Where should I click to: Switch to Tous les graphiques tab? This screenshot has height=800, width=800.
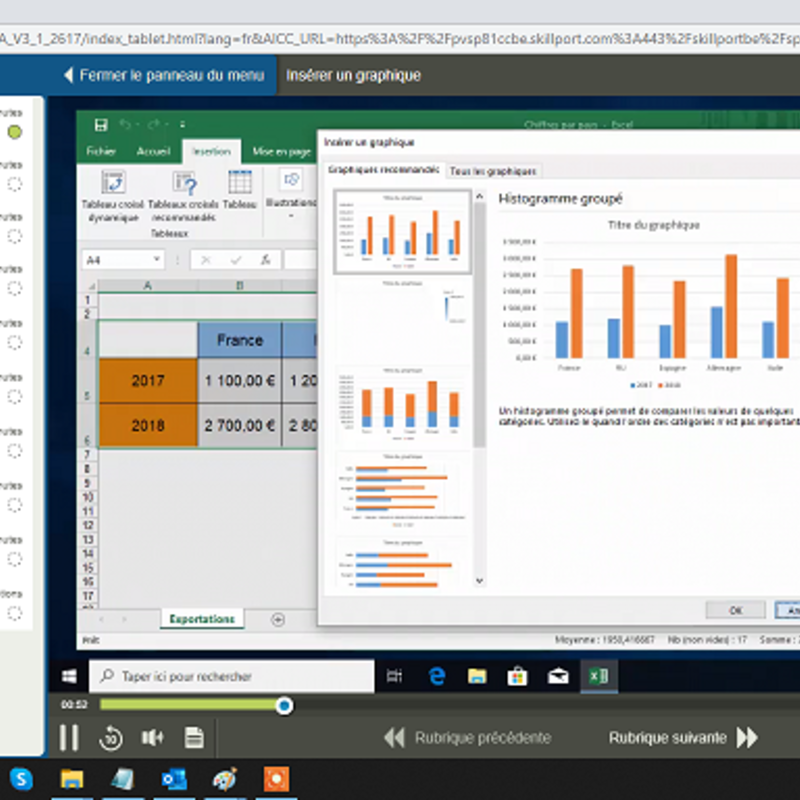[493, 171]
